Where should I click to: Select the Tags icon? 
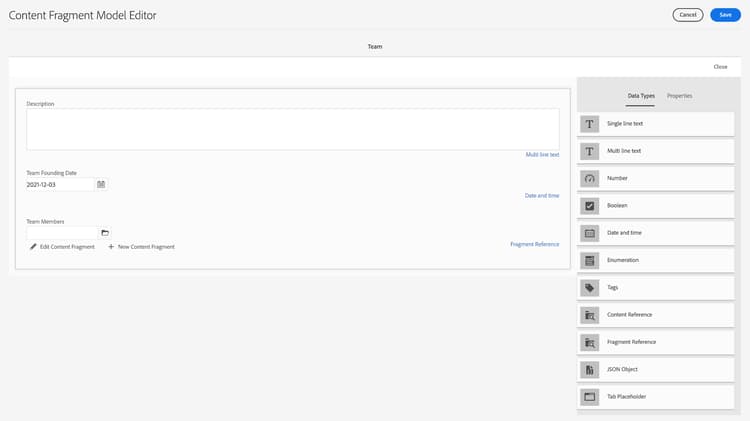pos(589,288)
